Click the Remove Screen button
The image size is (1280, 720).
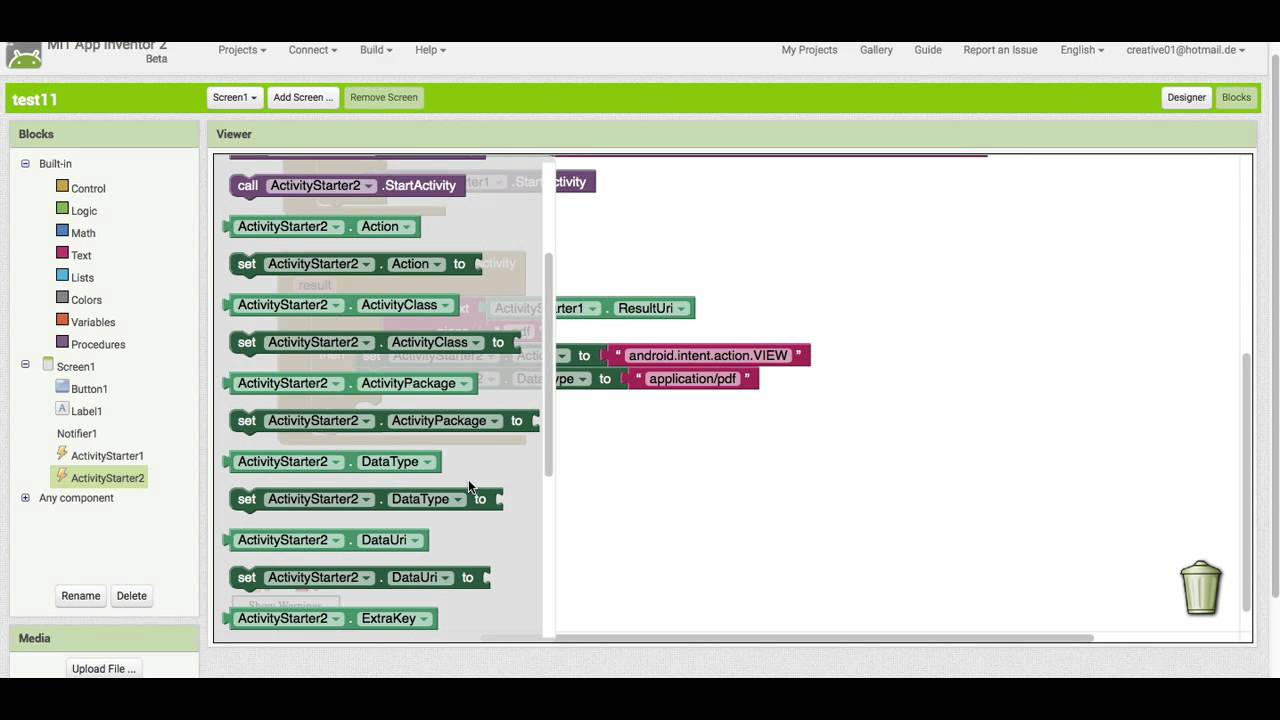point(383,97)
